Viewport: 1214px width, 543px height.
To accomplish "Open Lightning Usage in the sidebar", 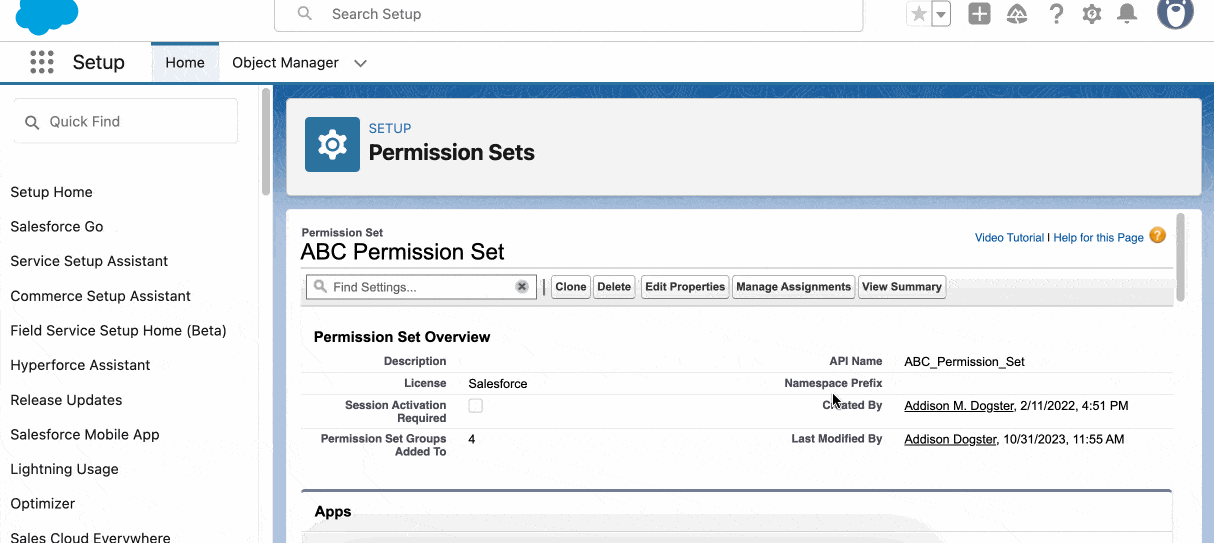I will click(x=64, y=469).
